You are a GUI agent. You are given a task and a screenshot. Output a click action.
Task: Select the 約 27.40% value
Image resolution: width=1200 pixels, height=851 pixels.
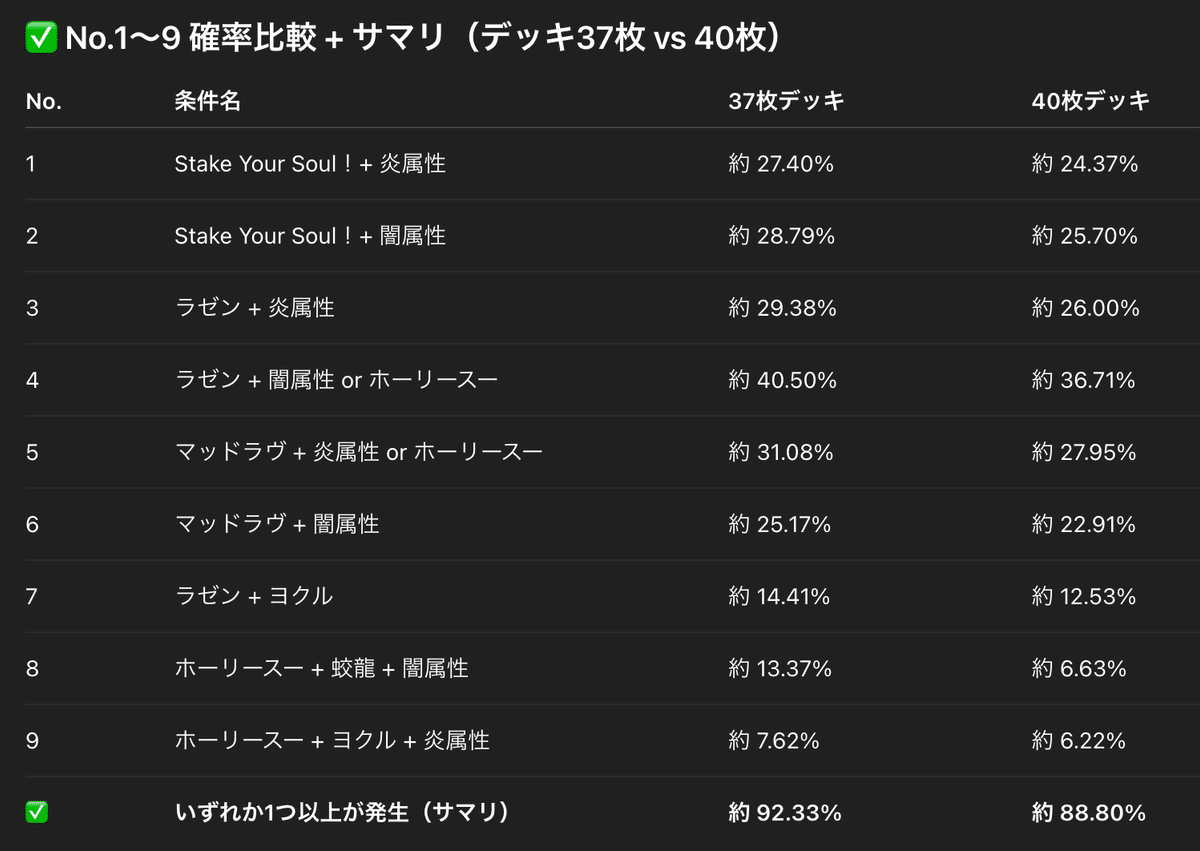781,164
